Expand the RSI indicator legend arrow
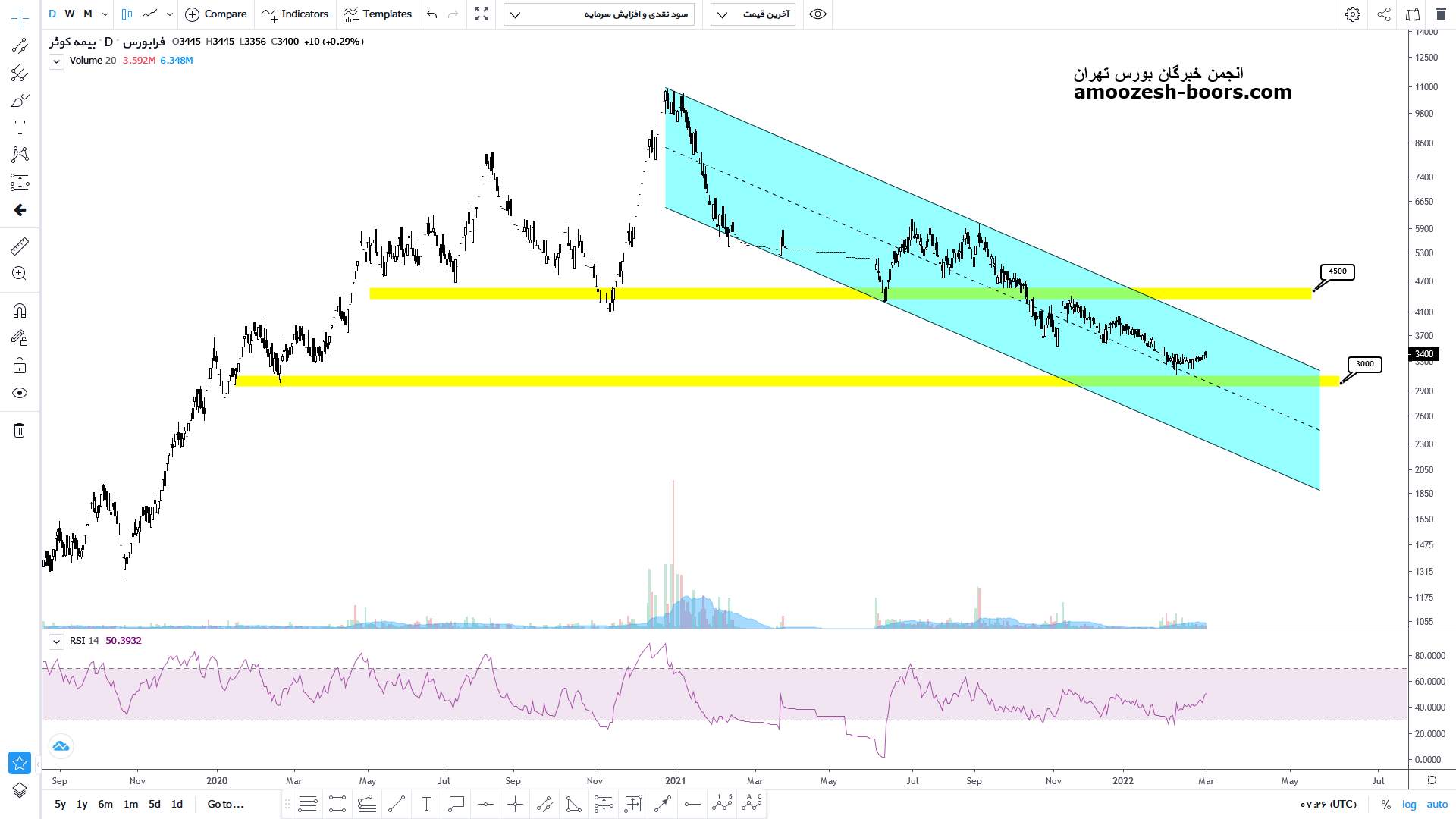Screen dimensions: 1456x819 (56, 642)
